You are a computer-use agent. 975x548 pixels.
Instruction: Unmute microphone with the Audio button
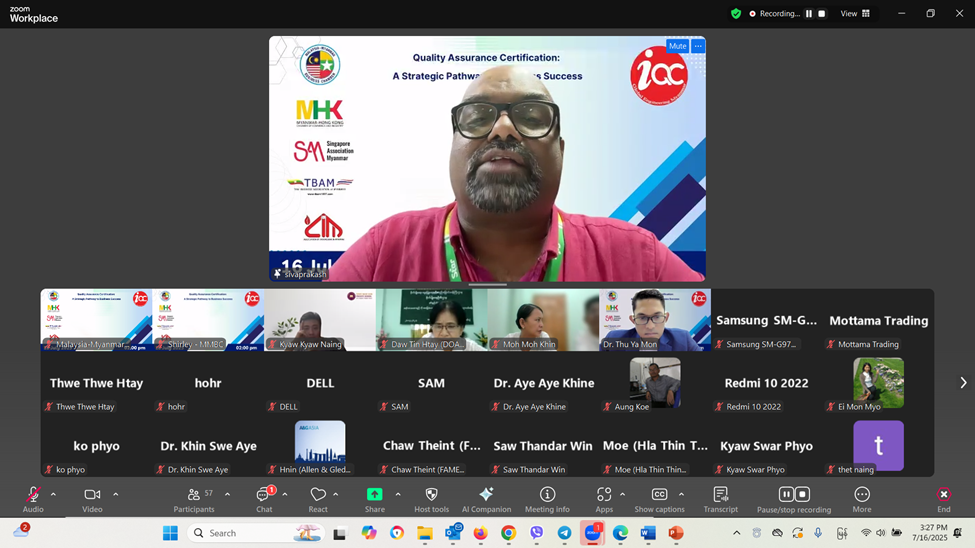click(33, 495)
